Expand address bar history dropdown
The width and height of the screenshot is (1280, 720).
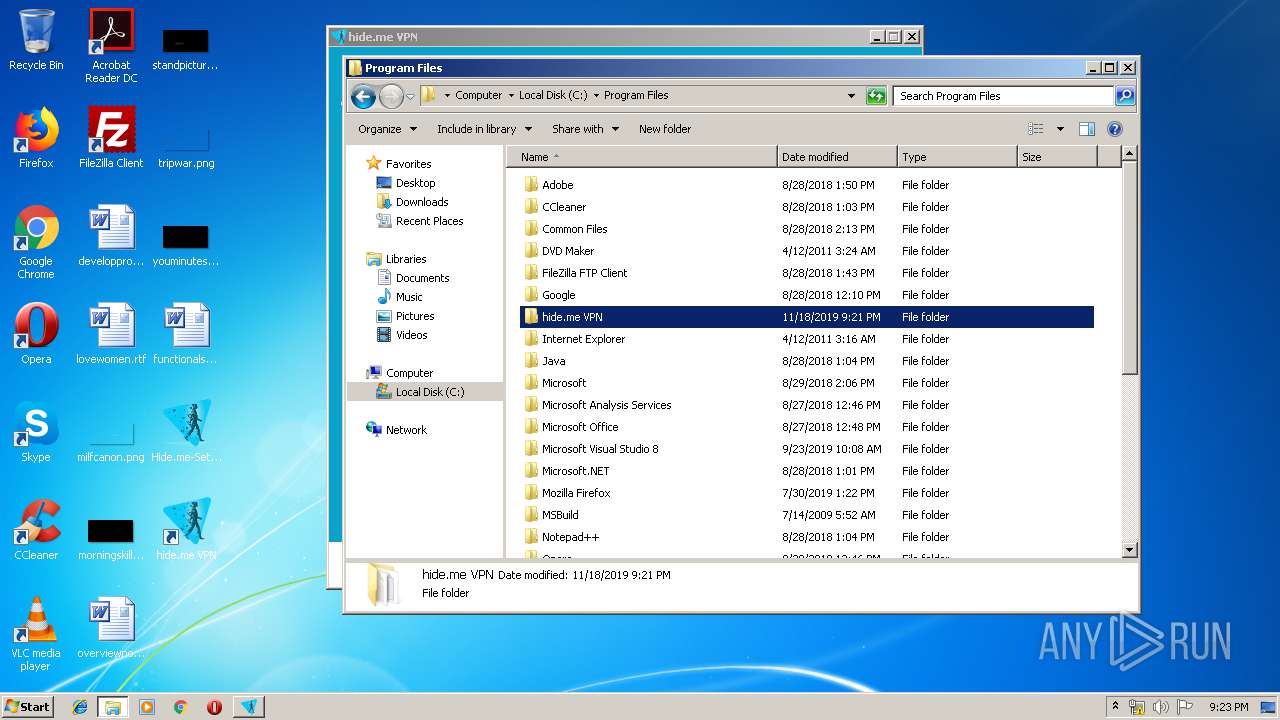[x=851, y=96]
